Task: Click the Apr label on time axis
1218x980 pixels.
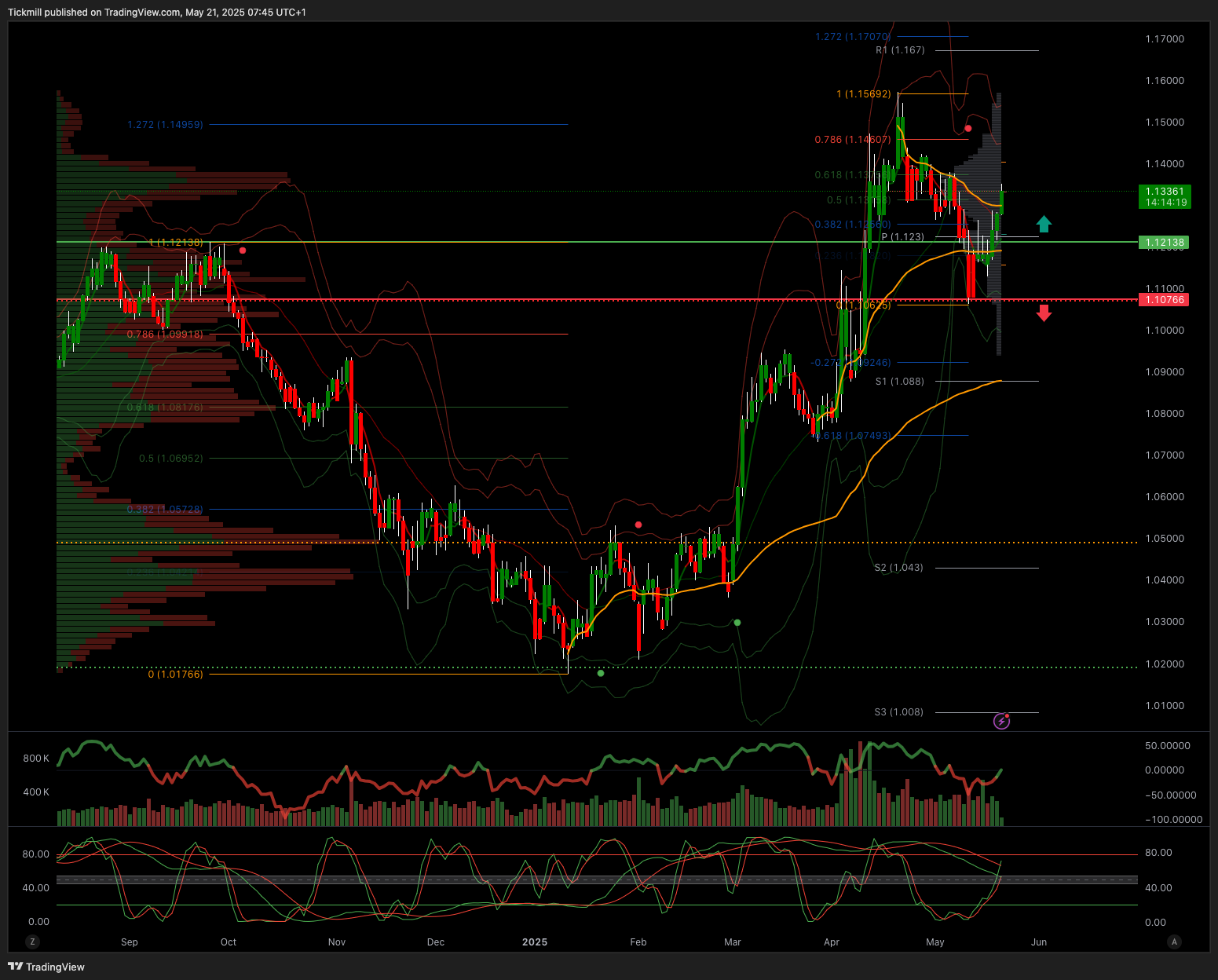Action: pyautogui.click(x=832, y=942)
